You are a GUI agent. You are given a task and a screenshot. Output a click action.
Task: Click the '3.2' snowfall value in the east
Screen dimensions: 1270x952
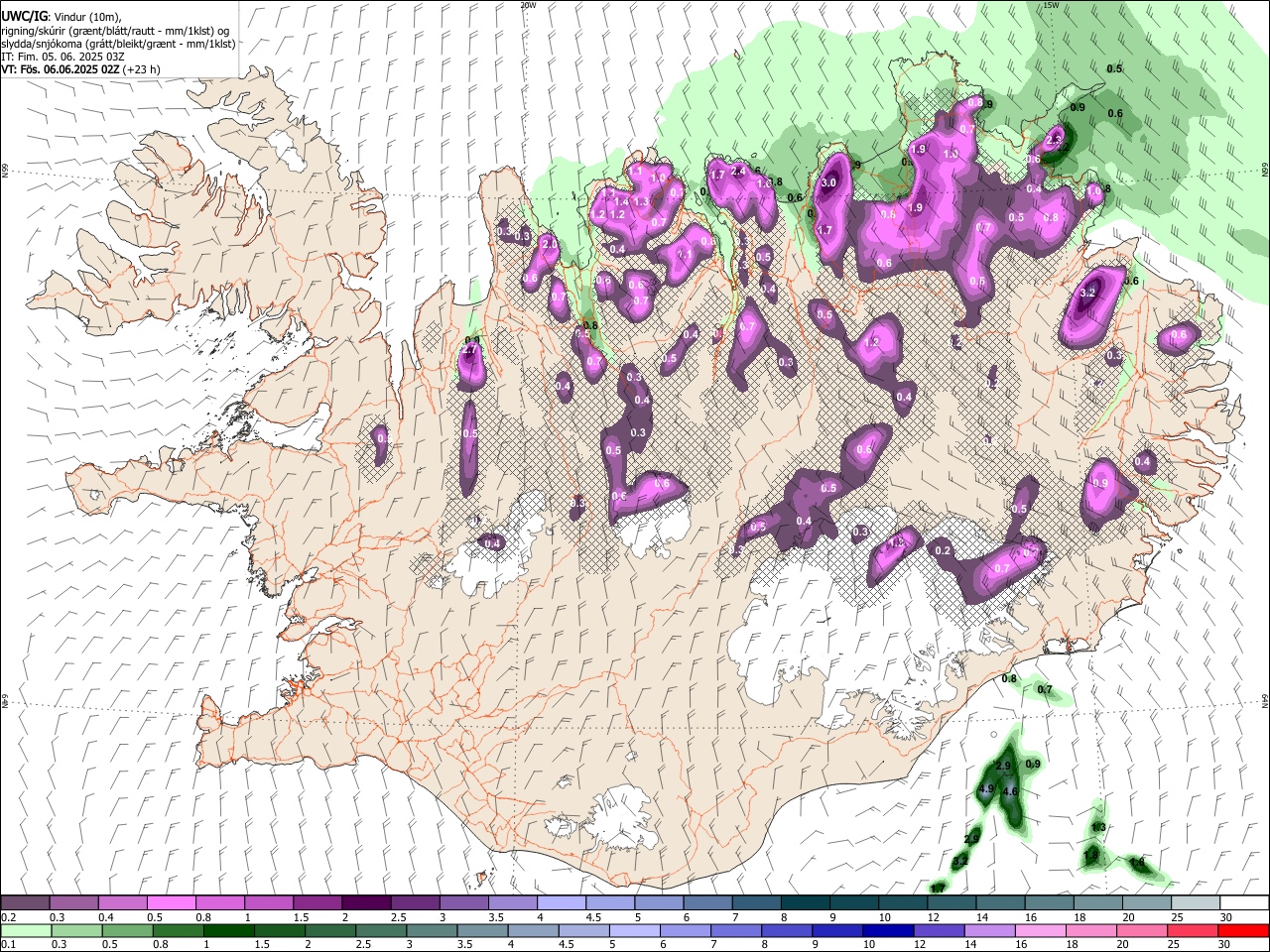click(x=1087, y=293)
